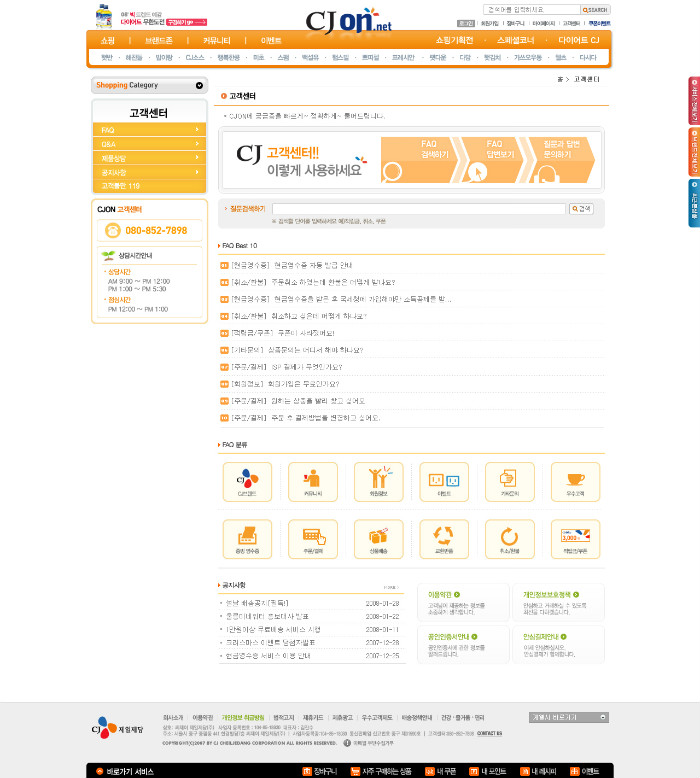Open the 안심결제안내 info box link
700x778 pixels.
click(544, 637)
